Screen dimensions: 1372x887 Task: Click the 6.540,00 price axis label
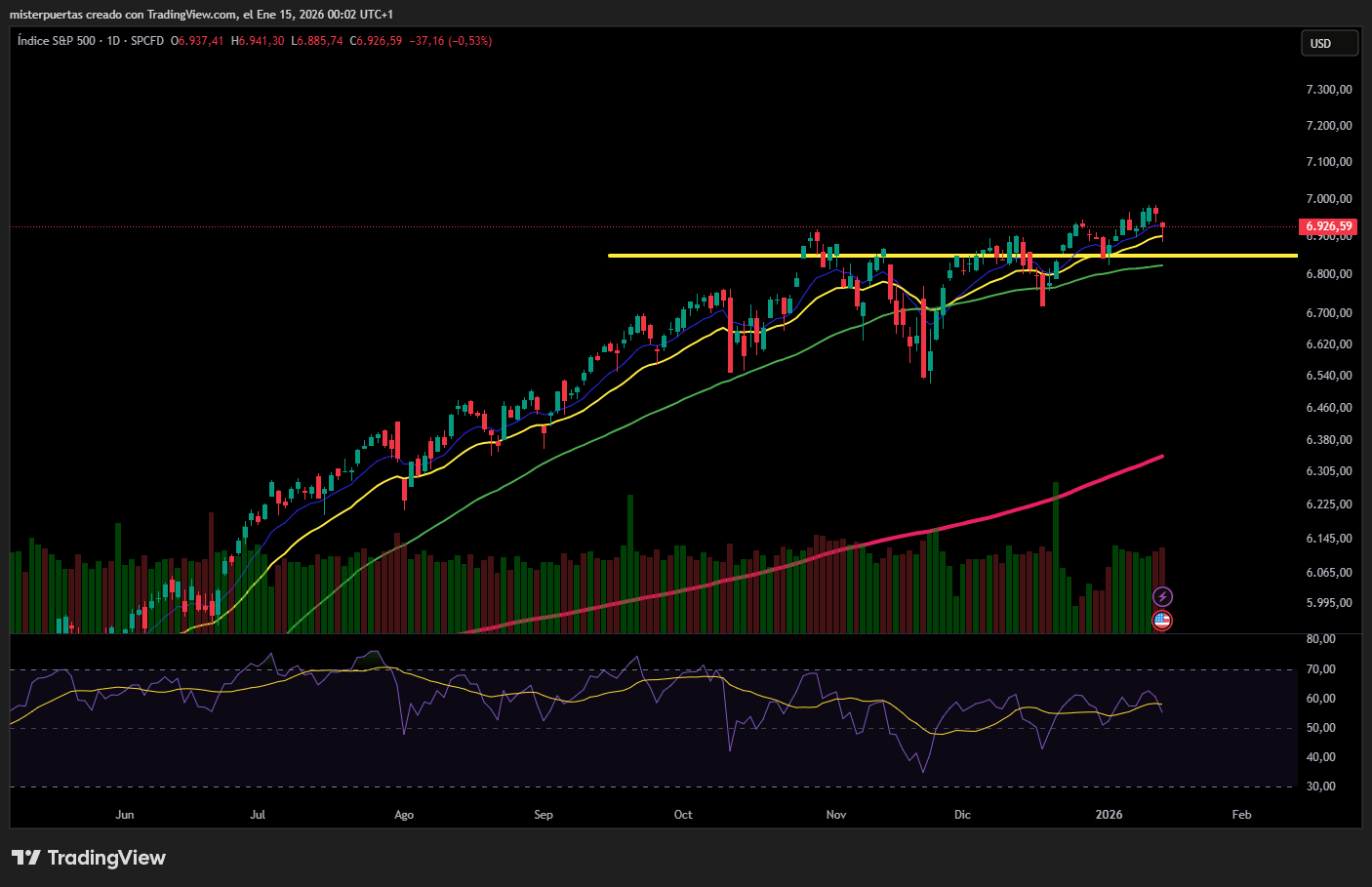(x=1329, y=376)
